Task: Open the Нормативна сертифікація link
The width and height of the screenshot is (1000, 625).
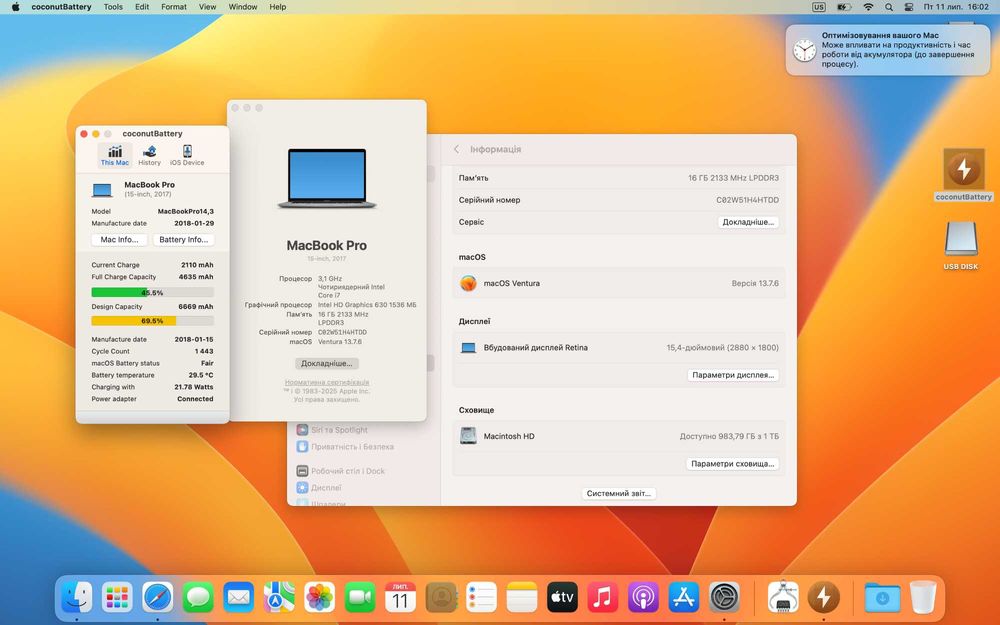Action: coord(327,382)
